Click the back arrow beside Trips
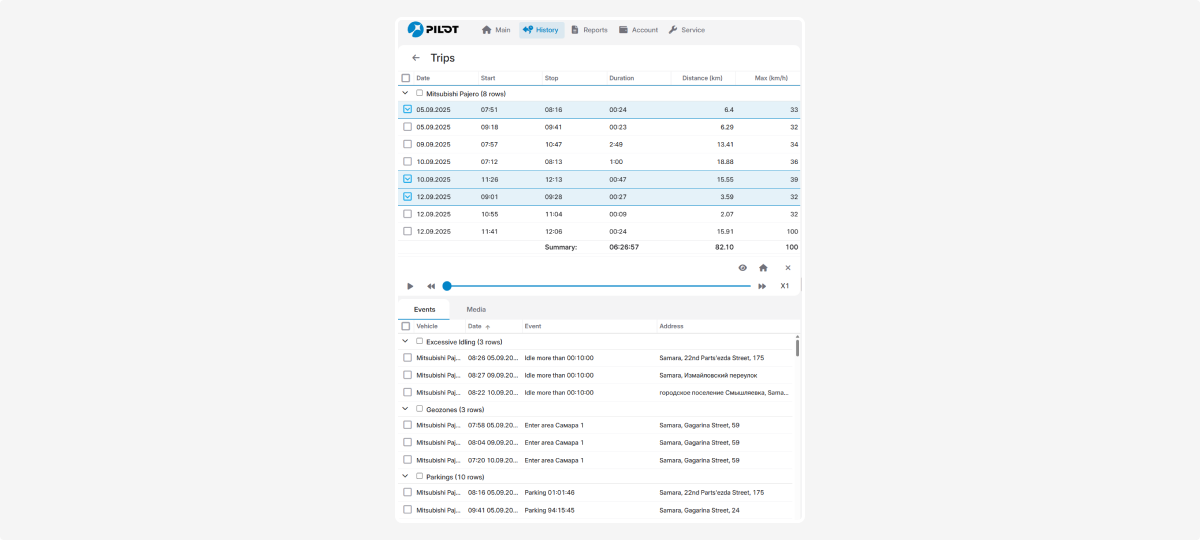This screenshot has height=540, width=1200. click(416, 58)
